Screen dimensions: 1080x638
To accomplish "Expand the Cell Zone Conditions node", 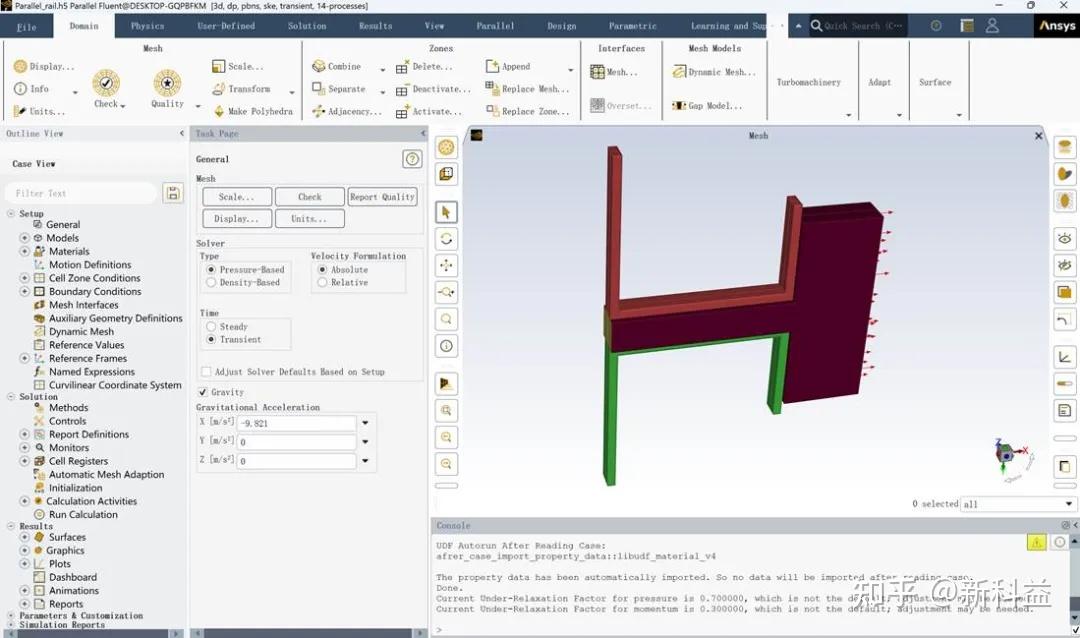I will [x=25, y=278].
